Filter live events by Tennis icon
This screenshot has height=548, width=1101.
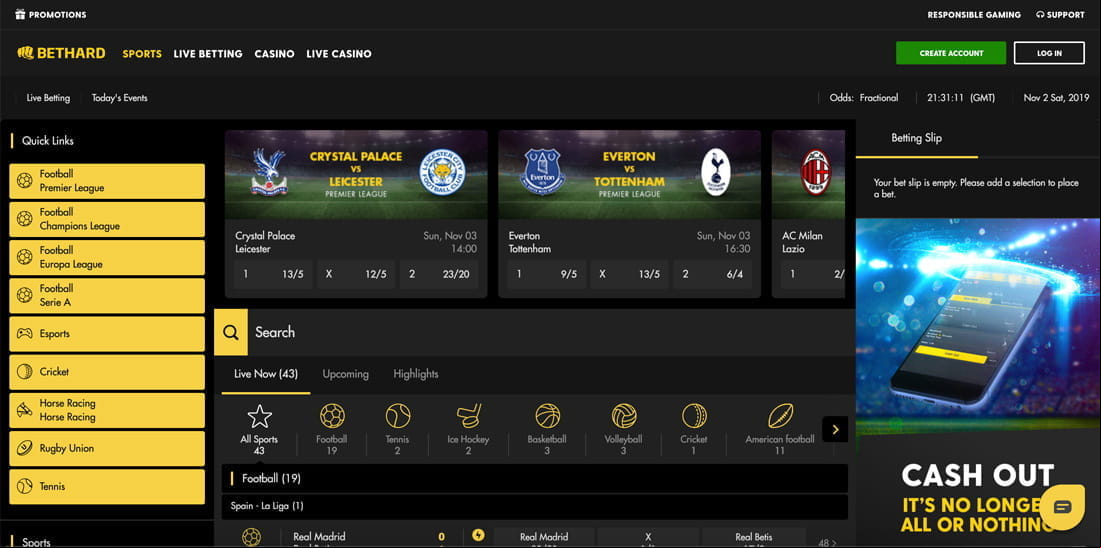[398, 416]
